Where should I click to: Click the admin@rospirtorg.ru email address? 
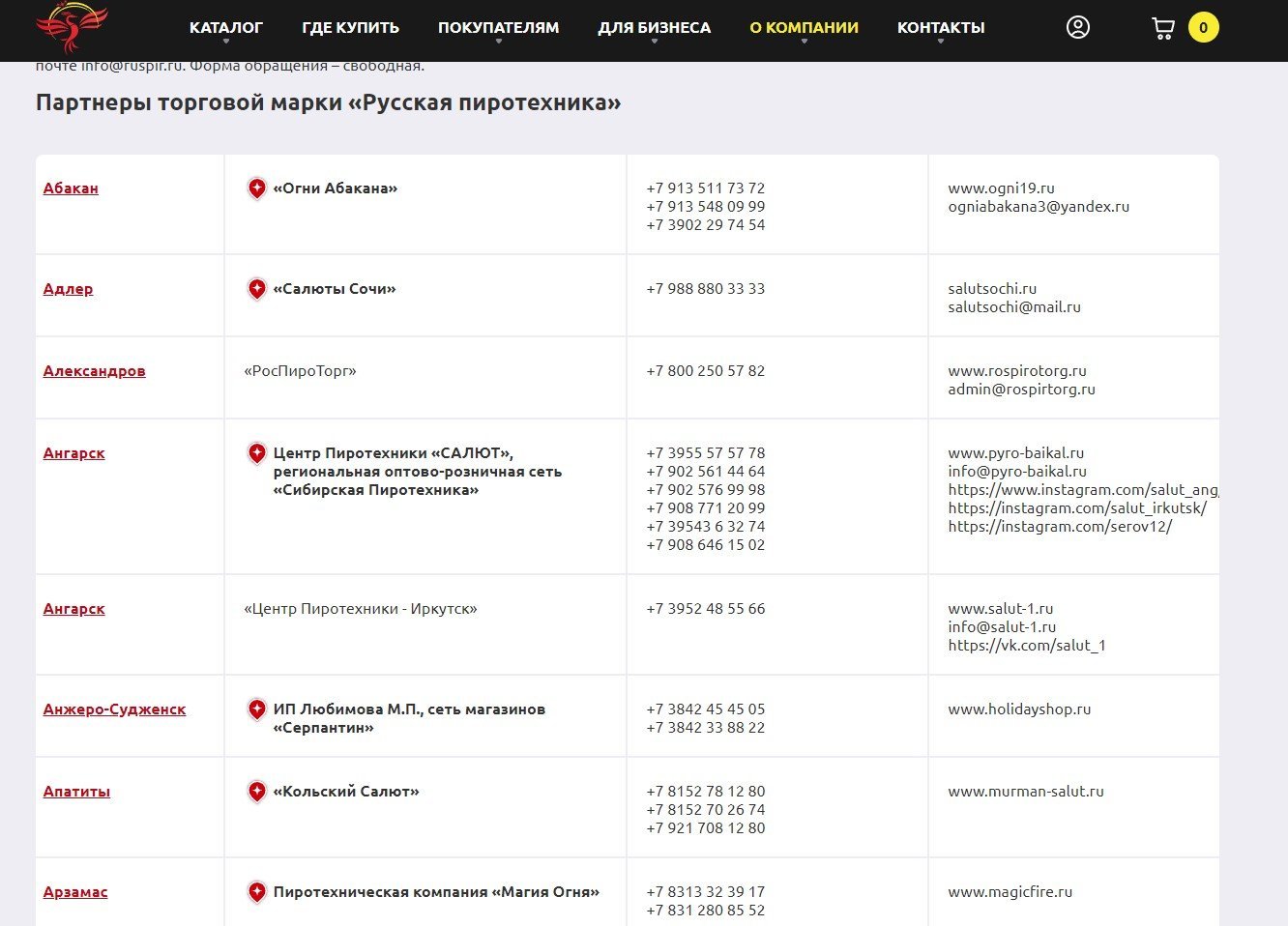coord(1021,390)
